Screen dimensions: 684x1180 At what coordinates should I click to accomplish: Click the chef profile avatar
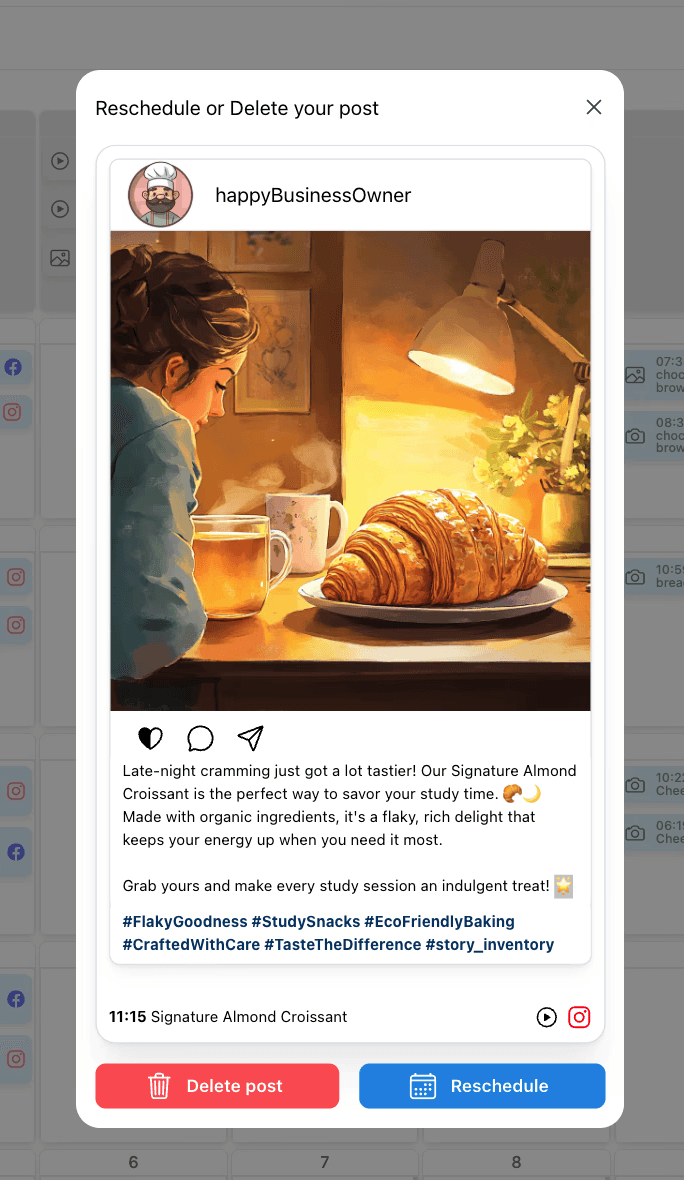click(x=160, y=195)
